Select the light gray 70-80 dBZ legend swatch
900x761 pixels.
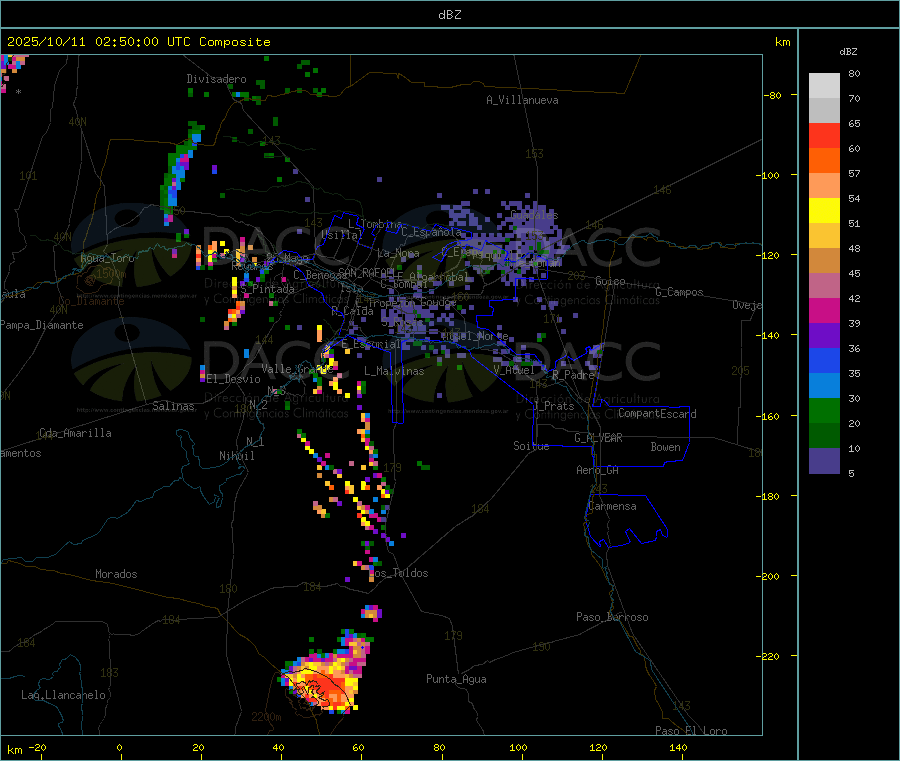(x=824, y=86)
